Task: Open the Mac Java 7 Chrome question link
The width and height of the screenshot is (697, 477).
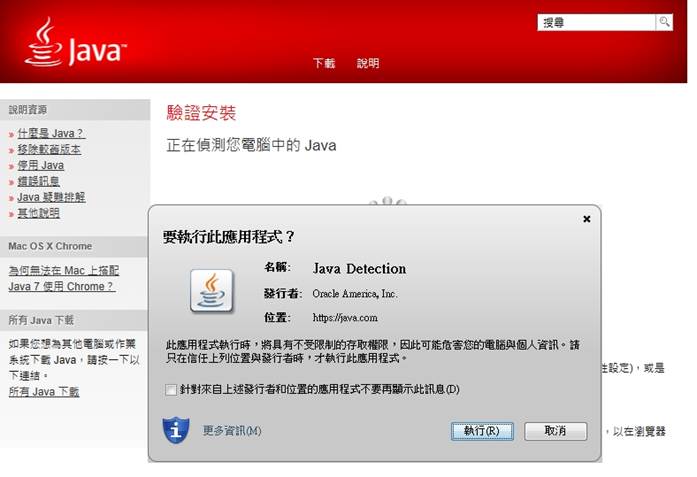Action: click(64, 278)
